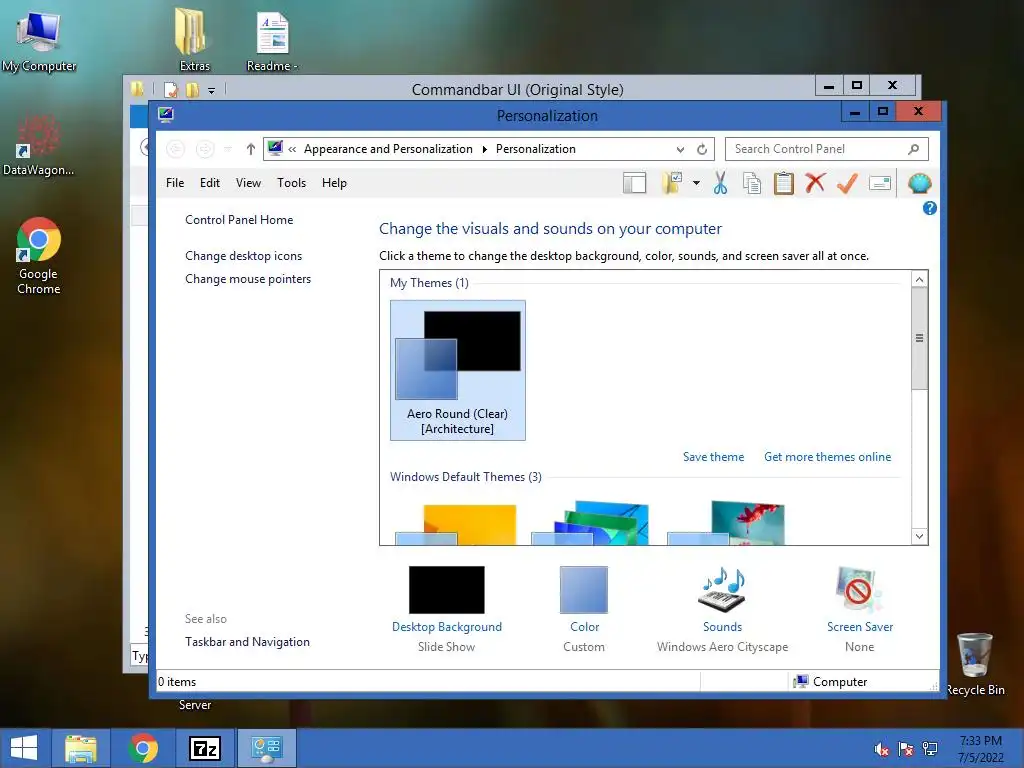
Task: Click the Action Center flag icon
Action: point(906,749)
